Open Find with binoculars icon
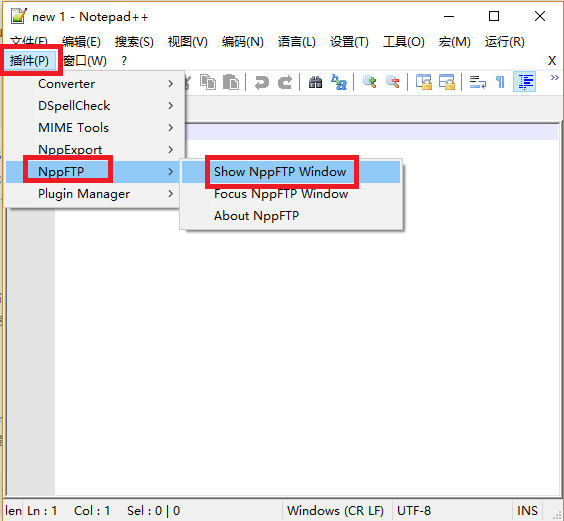Image resolution: width=564 pixels, height=521 pixels. point(315,82)
